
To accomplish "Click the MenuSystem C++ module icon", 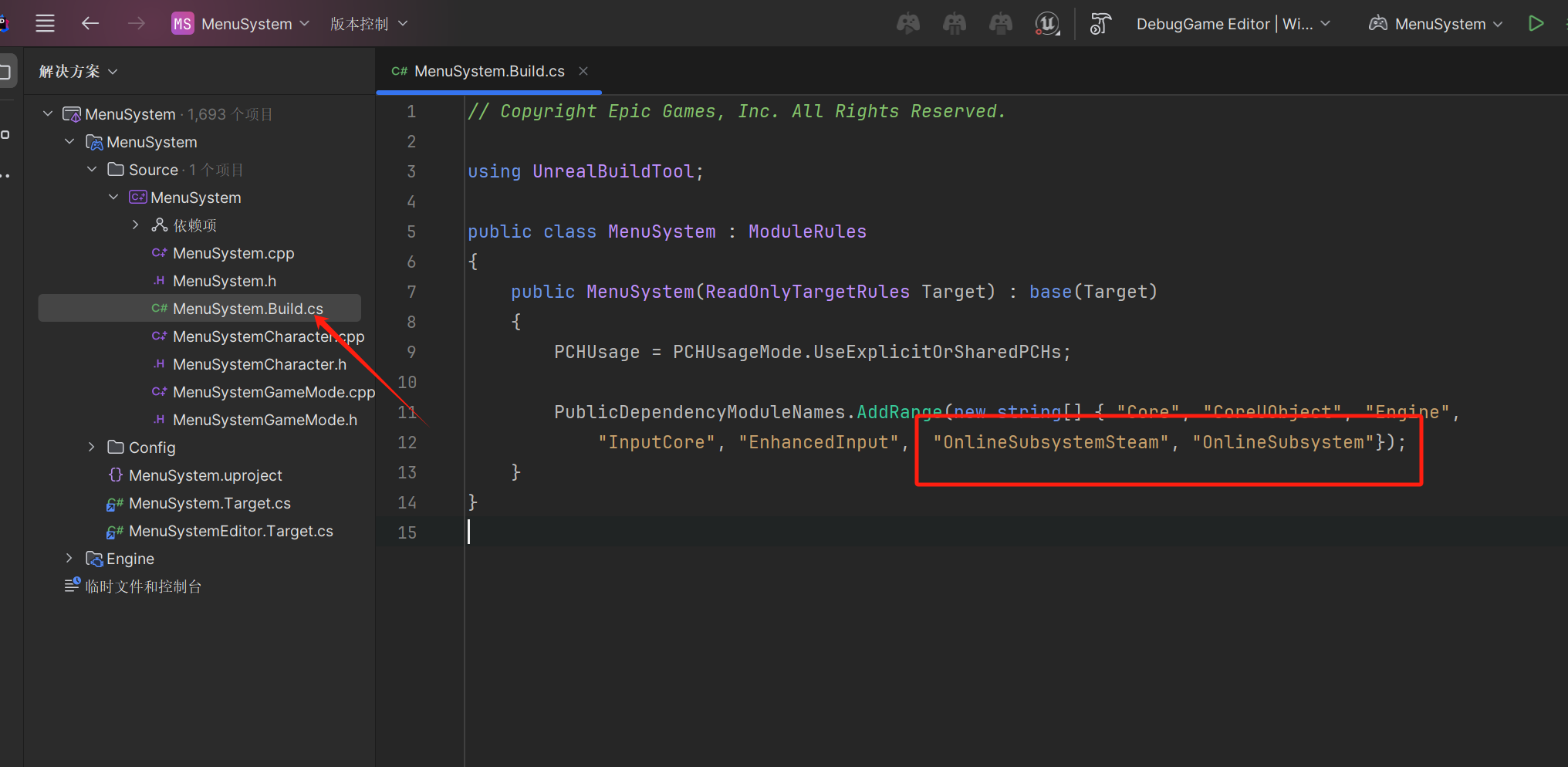I will tap(138, 197).
